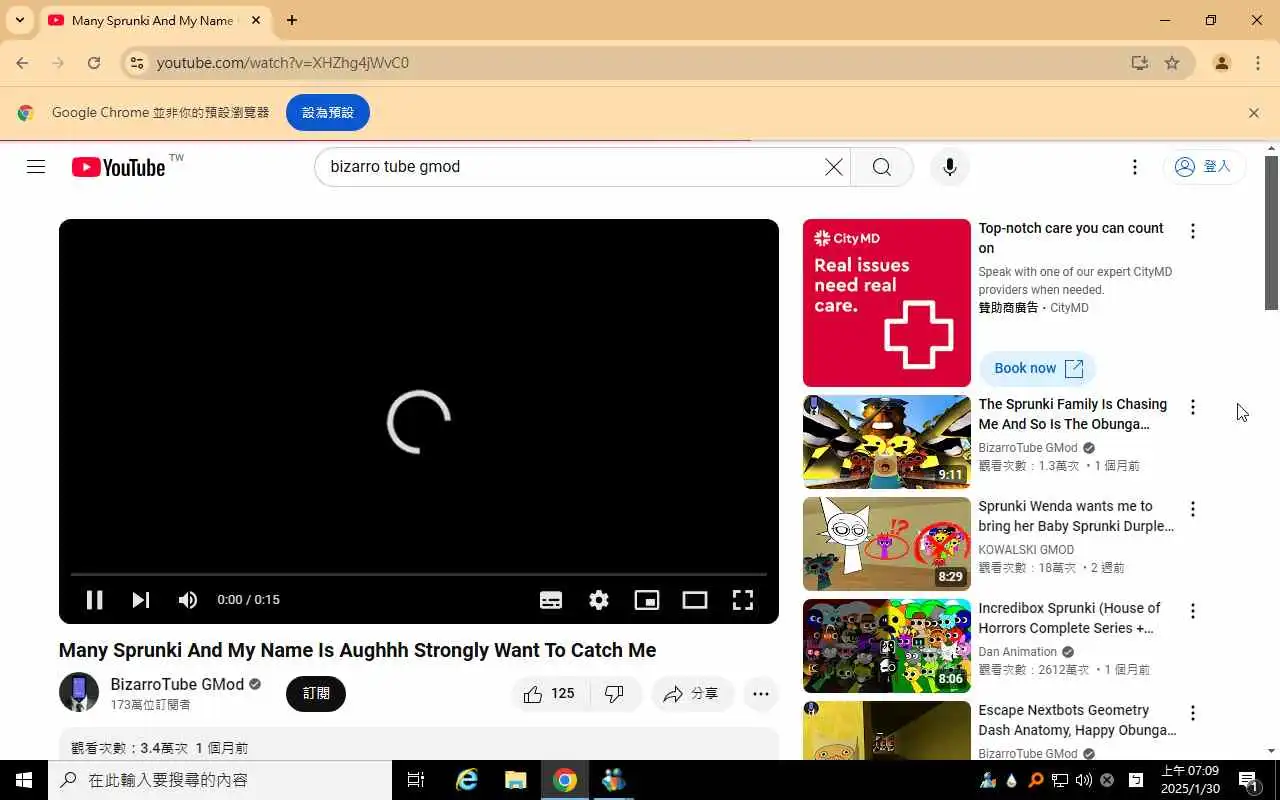Switch to miniplayer mode

pos(647,600)
